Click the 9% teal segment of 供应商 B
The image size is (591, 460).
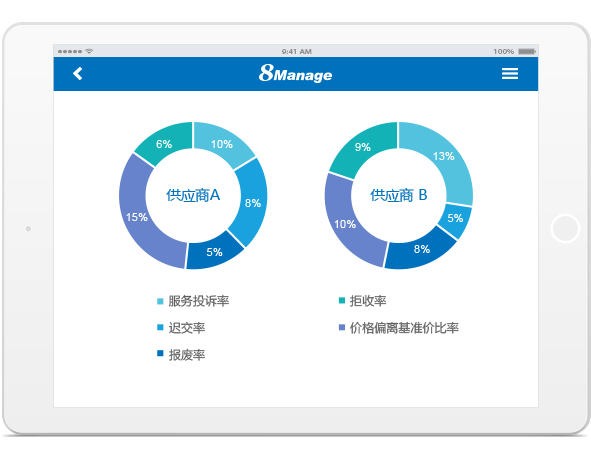[363, 147]
